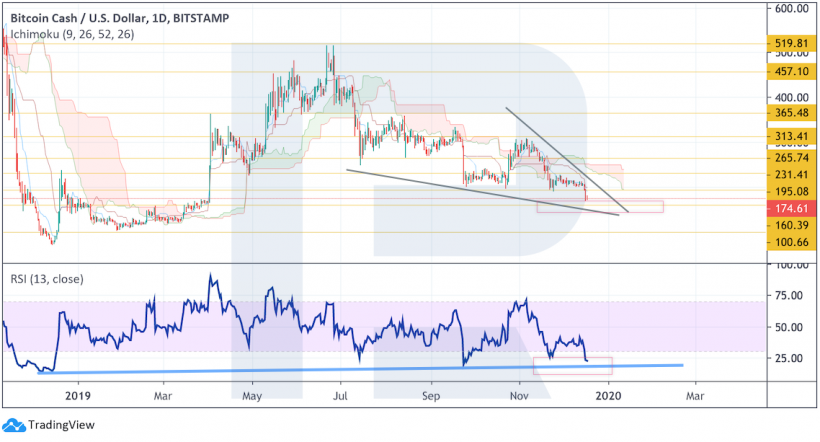Open the TradingView text link
Viewport: 820px width, 442px height.
(x=62, y=425)
